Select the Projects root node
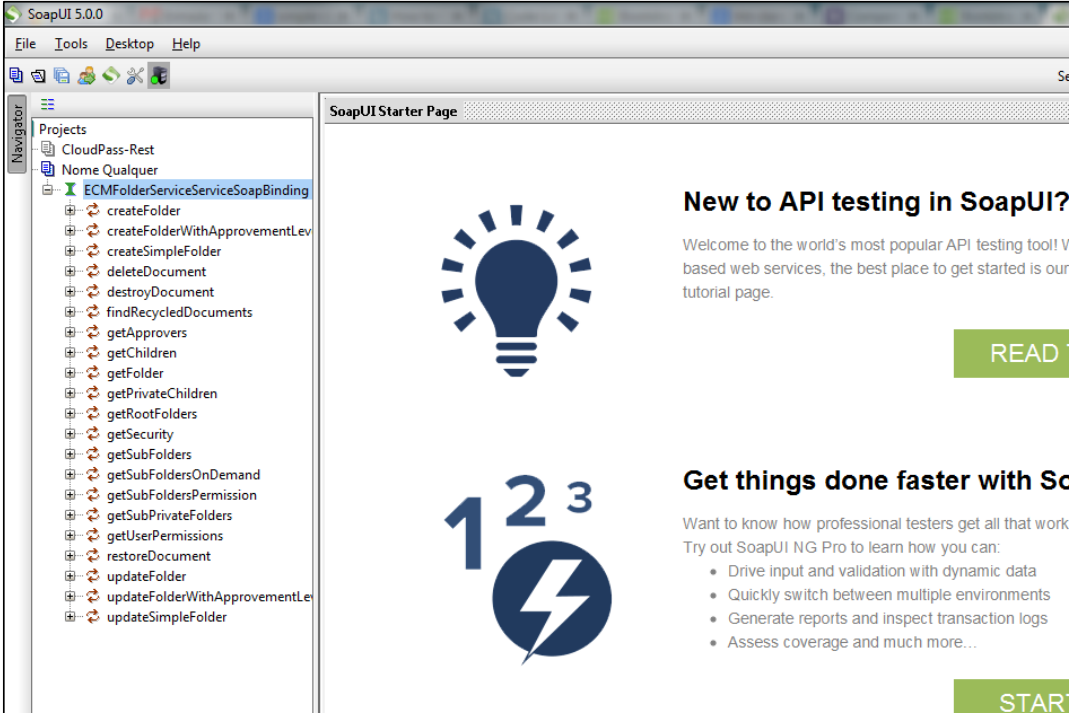1069x713 pixels. pyautogui.click(x=63, y=129)
